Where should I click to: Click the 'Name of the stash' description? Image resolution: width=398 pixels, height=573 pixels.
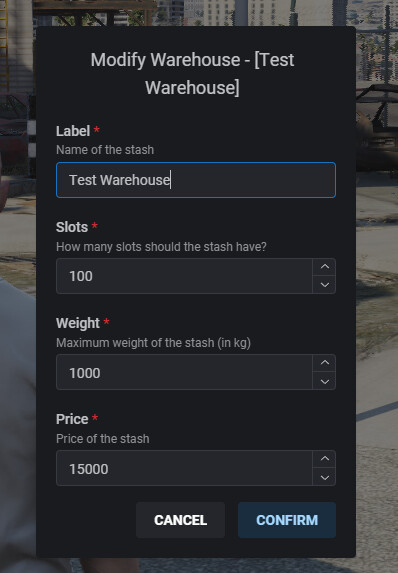click(x=105, y=150)
